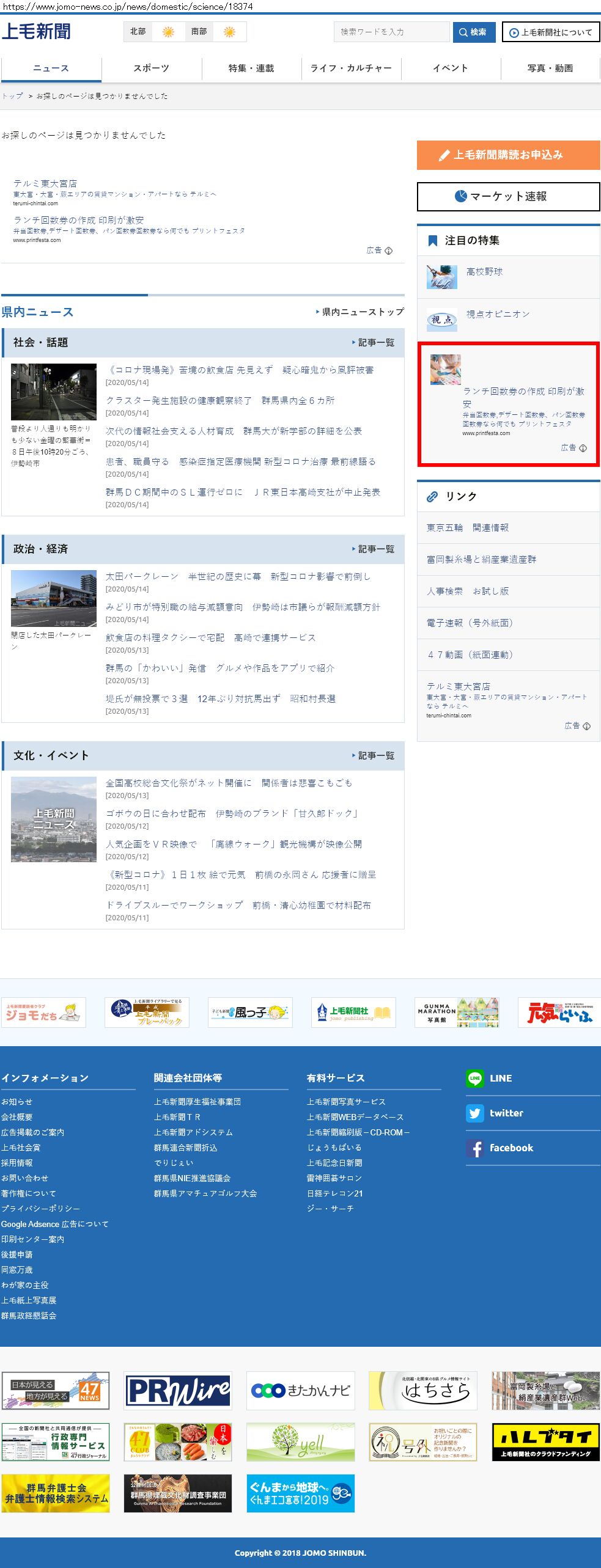The image size is (601, 1568).
Task: Click the 上毛新聞 logo in the header
Action: tap(36, 31)
